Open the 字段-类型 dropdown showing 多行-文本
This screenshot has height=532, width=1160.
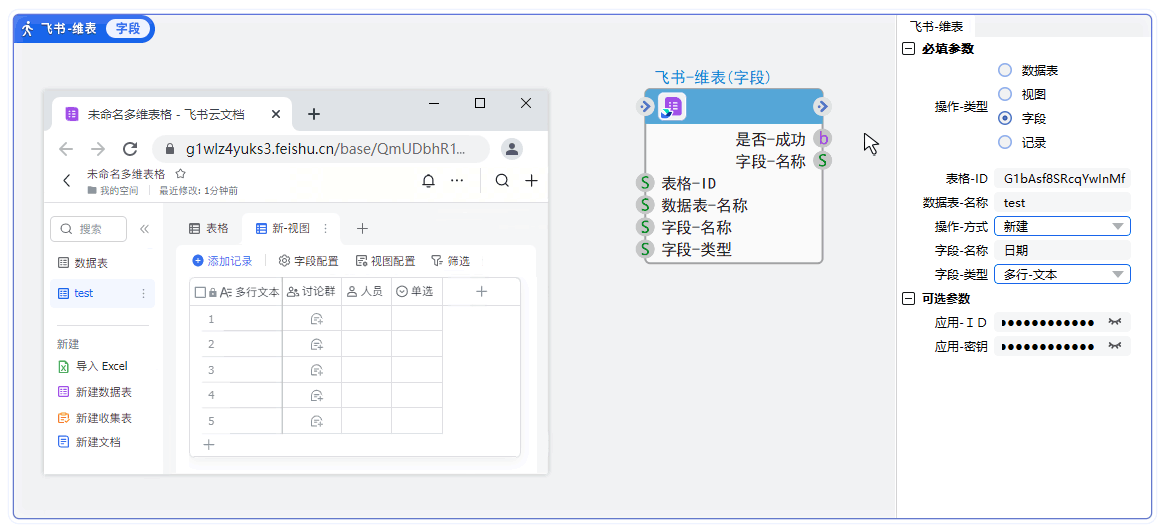tap(1062, 275)
